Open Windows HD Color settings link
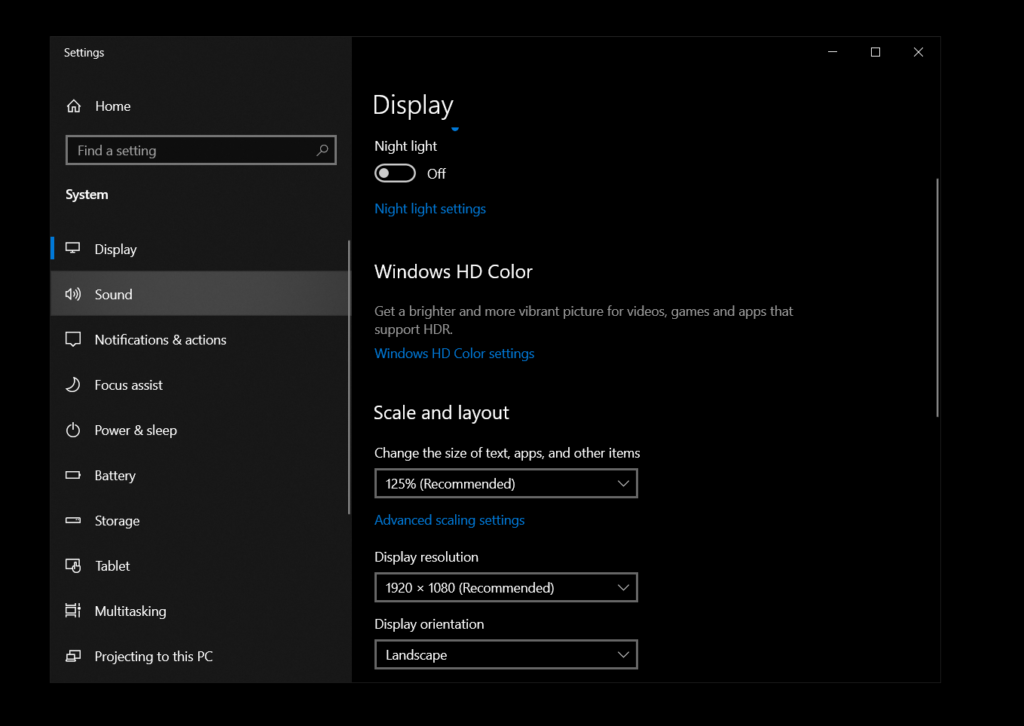 pyautogui.click(x=454, y=354)
